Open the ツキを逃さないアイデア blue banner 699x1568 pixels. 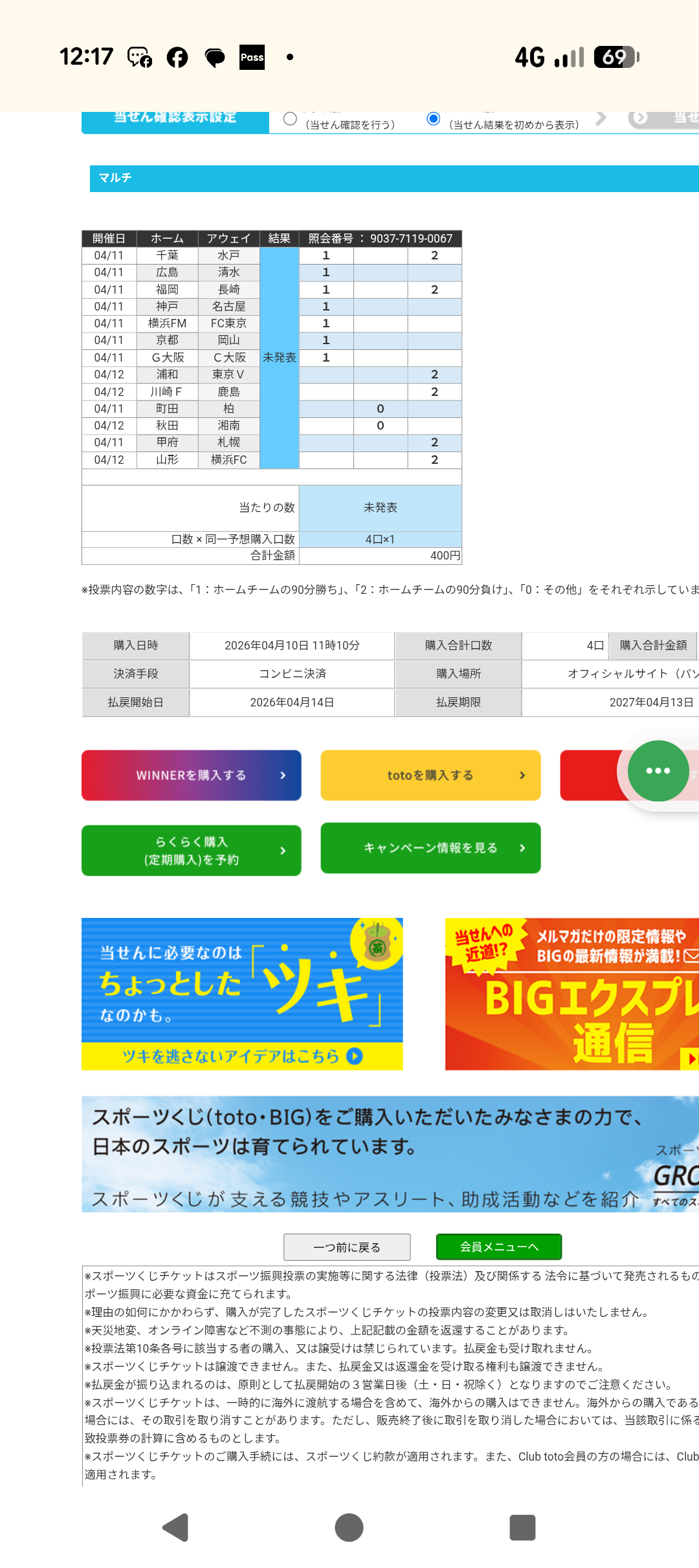[x=242, y=994]
